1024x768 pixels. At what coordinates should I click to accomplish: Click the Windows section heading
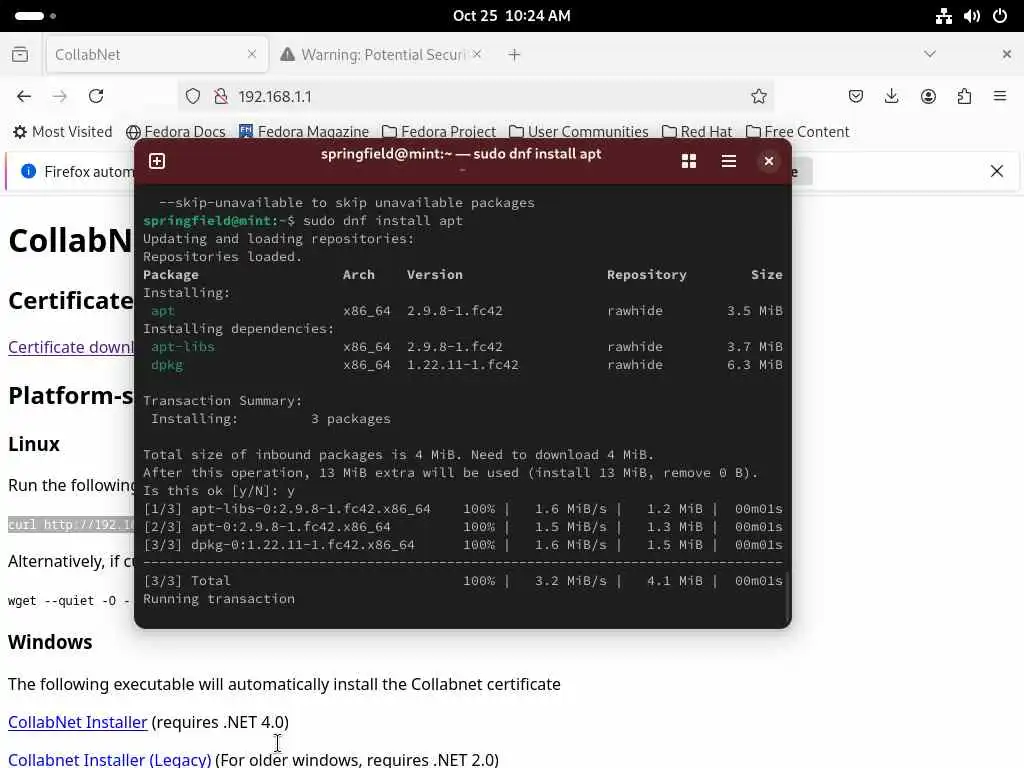click(x=50, y=642)
